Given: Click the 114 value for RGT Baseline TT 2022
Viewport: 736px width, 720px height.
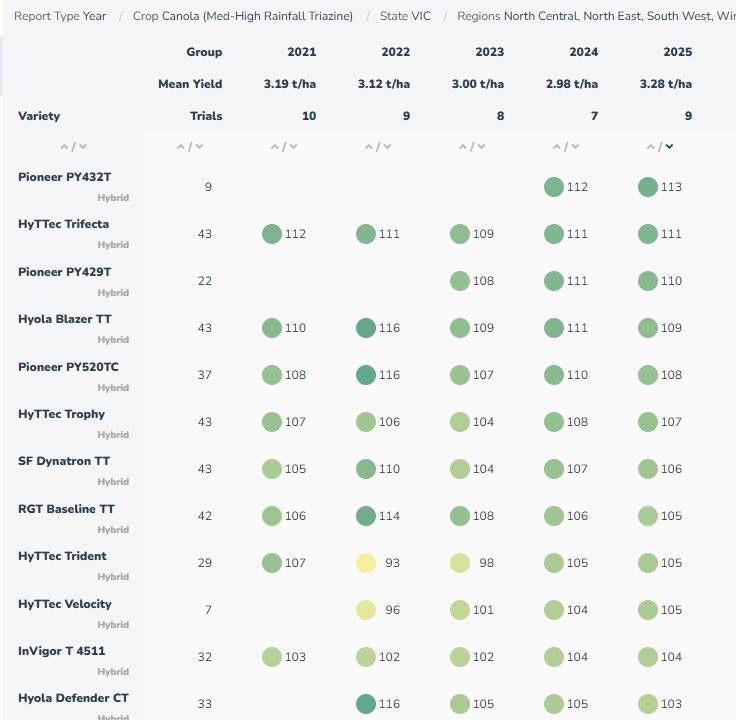Looking at the screenshot, I should click(389, 516).
